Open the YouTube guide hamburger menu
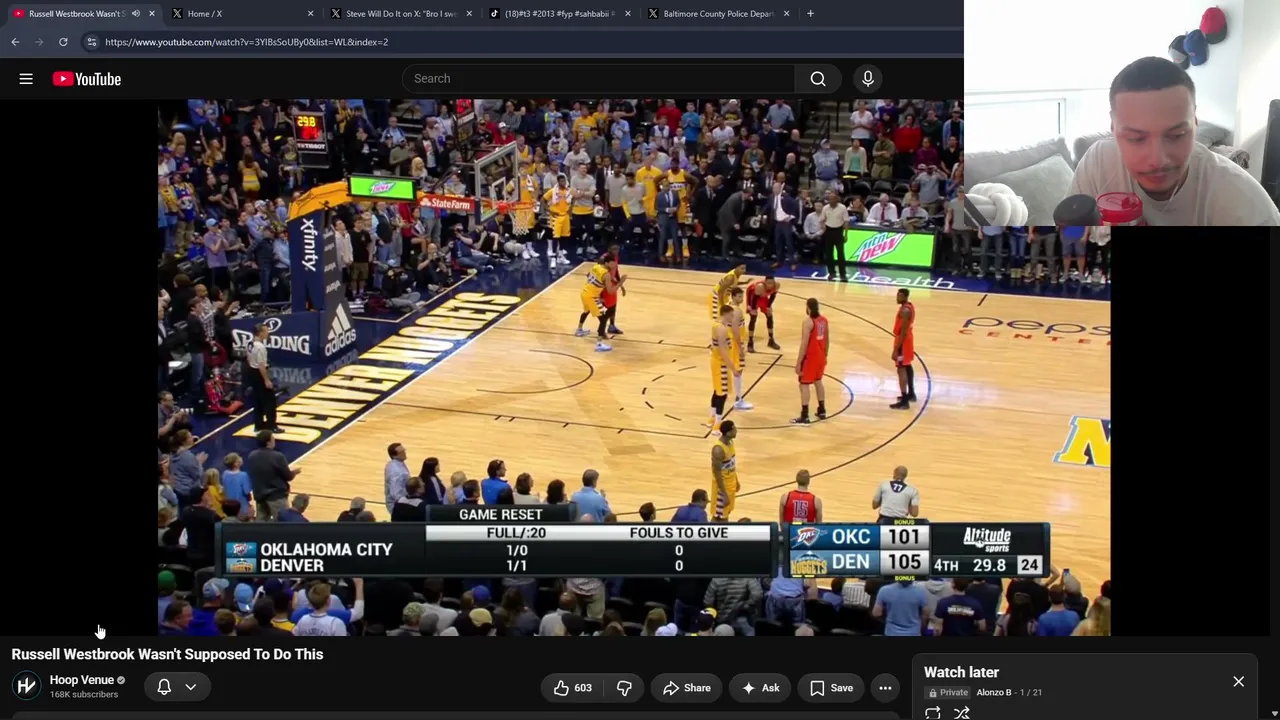 [26, 79]
